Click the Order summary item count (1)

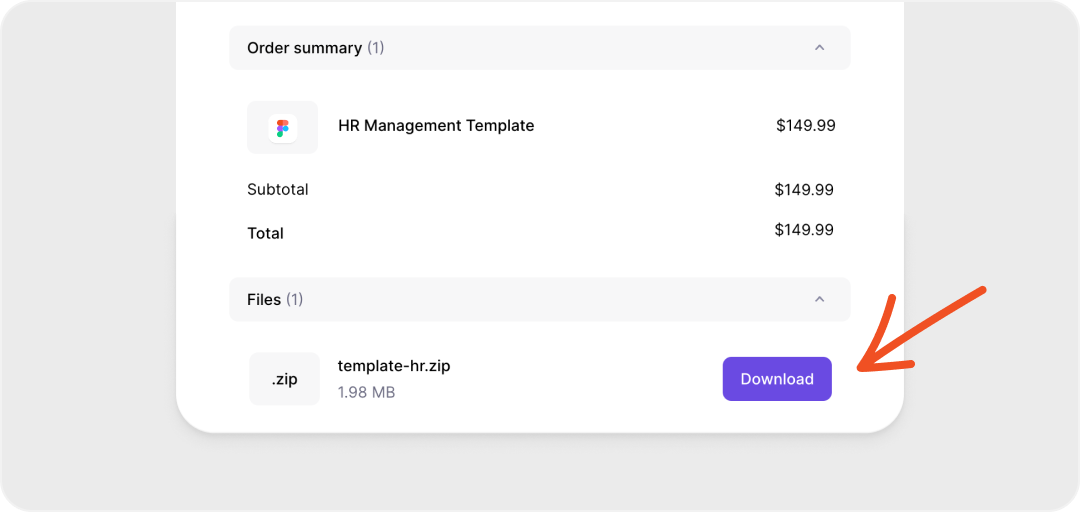click(376, 48)
